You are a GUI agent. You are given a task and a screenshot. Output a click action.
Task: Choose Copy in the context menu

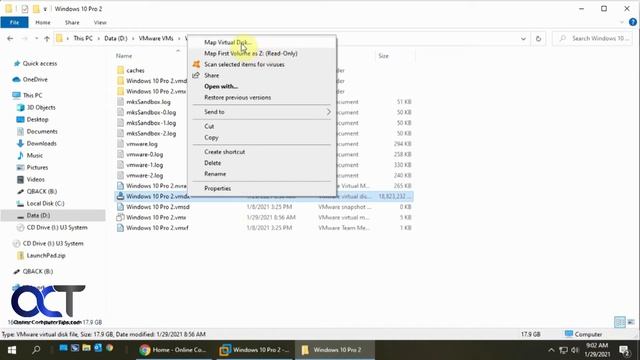point(262,138)
